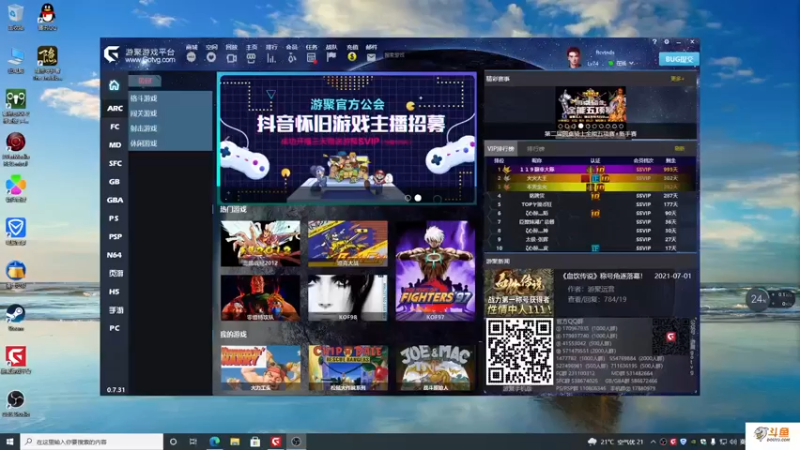Click the TOPY rank 5 row

[590, 204]
